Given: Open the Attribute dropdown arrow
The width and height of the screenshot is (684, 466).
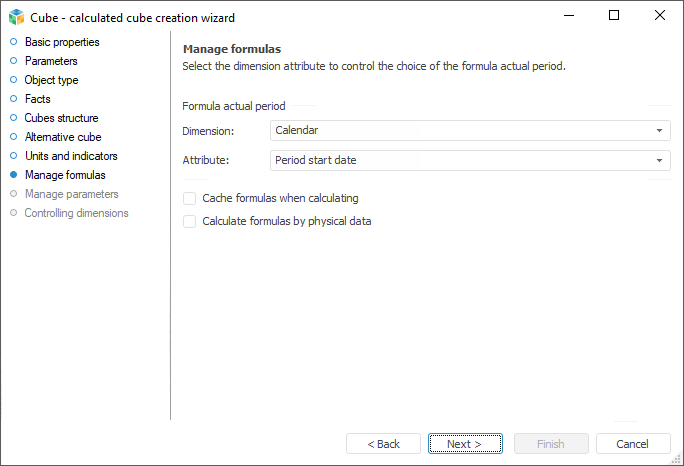Looking at the screenshot, I should point(660,160).
